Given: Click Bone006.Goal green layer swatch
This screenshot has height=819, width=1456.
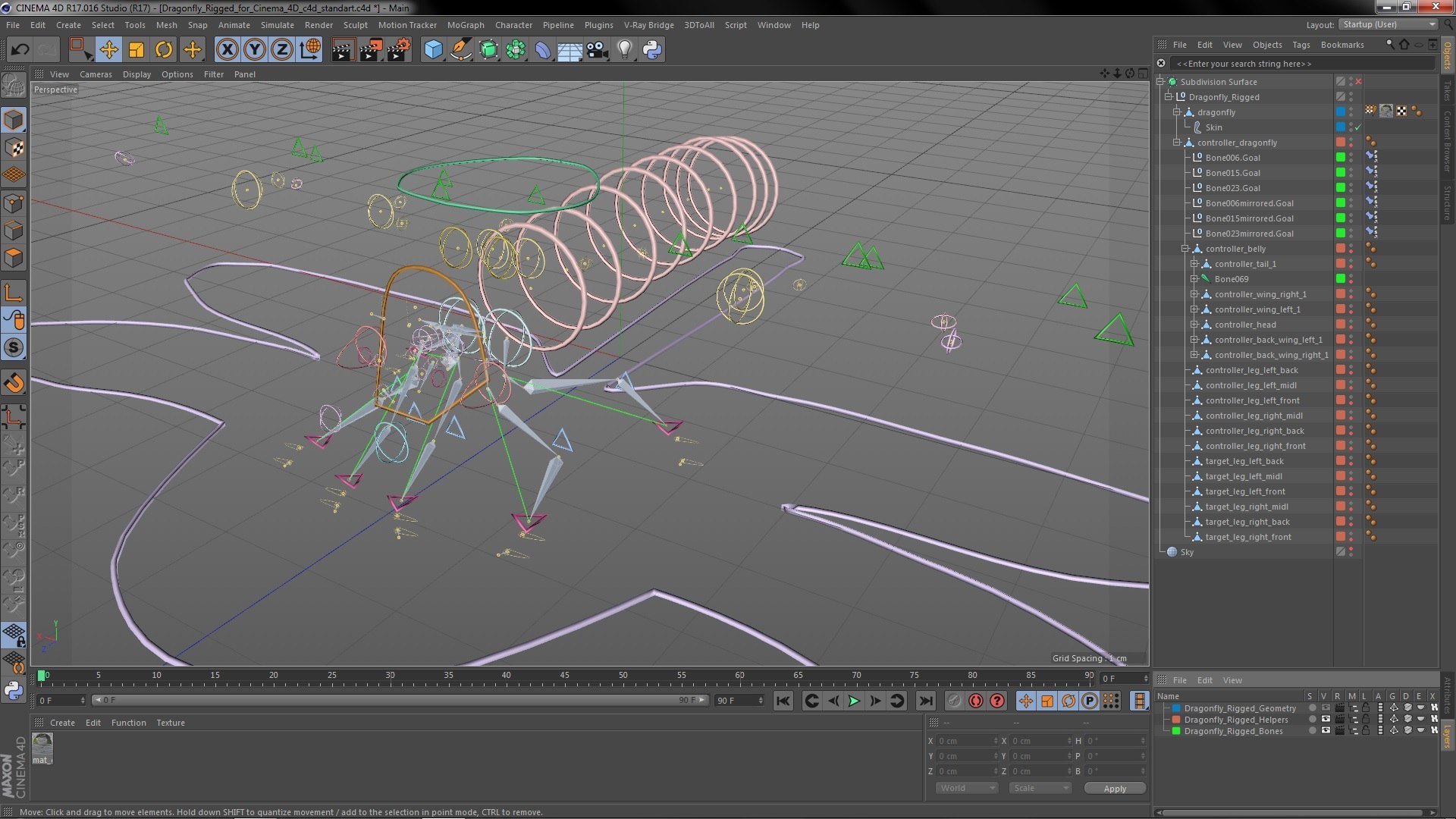Looking at the screenshot, I should (x=1341, y=158).
